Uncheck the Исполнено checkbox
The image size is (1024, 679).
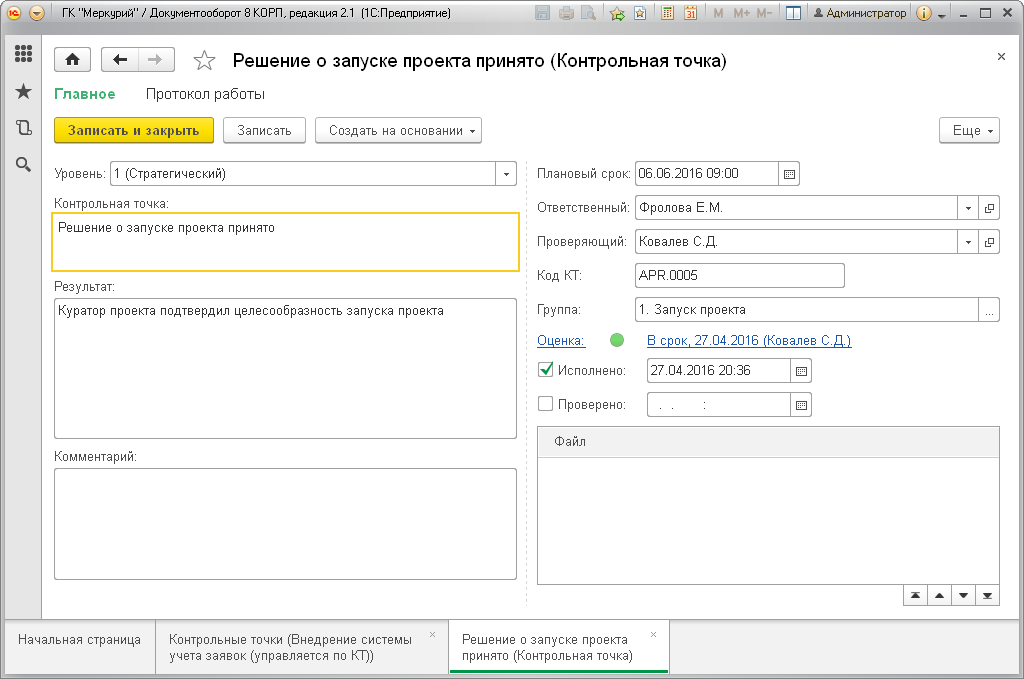pyautogui.click(x=545, y=370)
